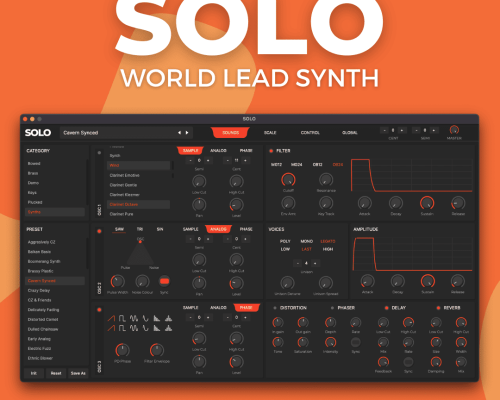500x400 pixels.
Task: Click the Save As button
Action: [x=78, y=373]
